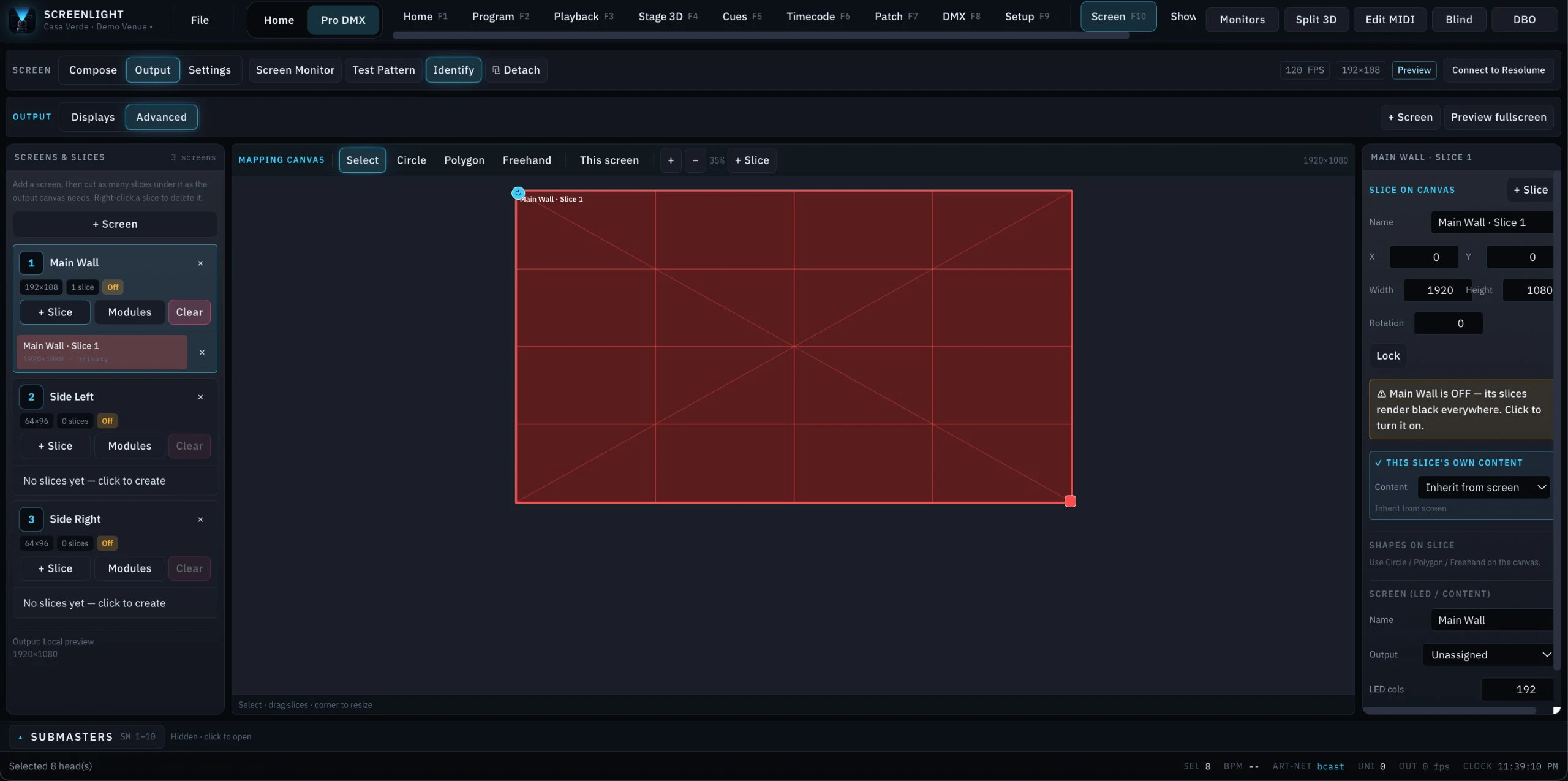This screenshot has height=781, width=1568.
Task: Add a slice to Side Right
Action: coord(55,568)
